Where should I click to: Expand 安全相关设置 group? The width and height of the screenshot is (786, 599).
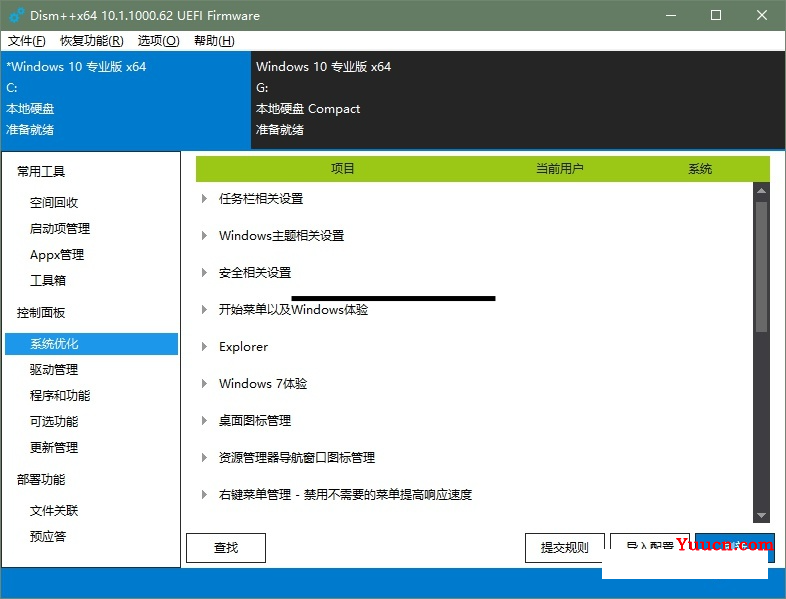(204, 273)
